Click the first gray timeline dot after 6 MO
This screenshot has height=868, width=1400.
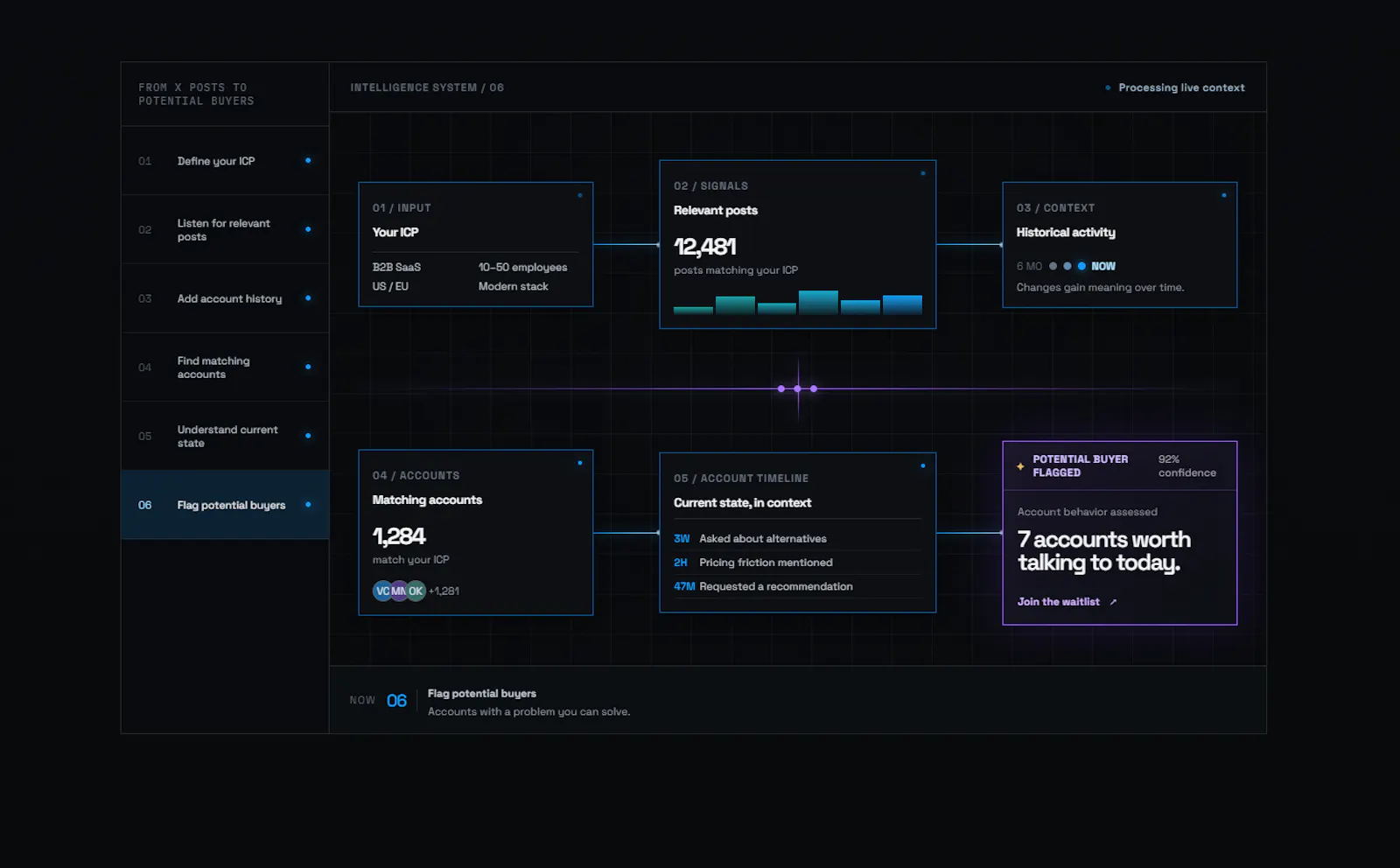point(1053,266)
